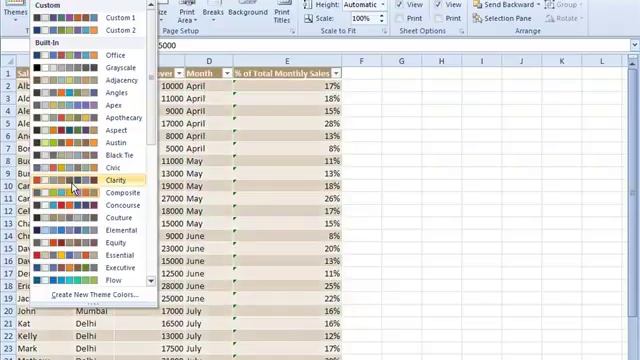Select cell containing 27000

(171, 199)
